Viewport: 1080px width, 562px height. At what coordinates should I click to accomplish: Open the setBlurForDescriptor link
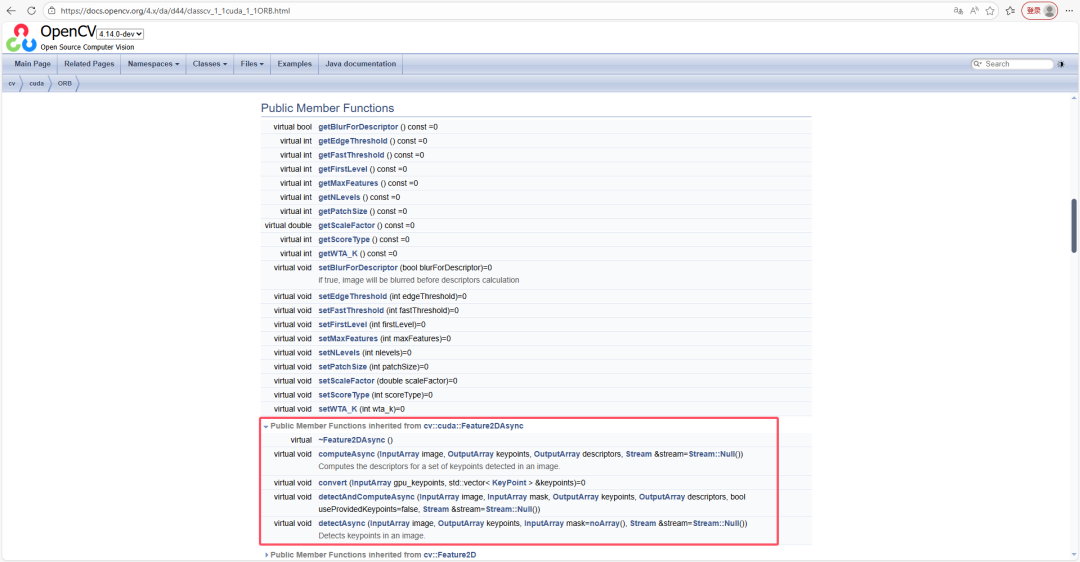357,268
